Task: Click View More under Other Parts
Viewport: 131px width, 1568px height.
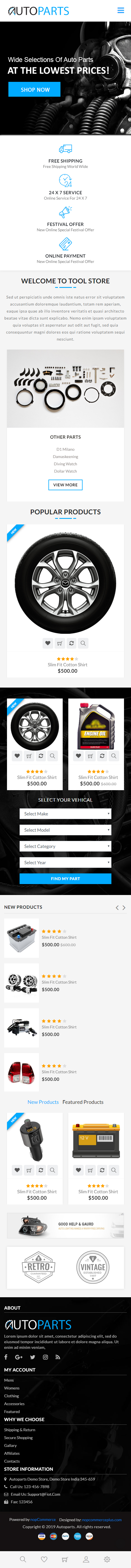Action: coord(65,485)
